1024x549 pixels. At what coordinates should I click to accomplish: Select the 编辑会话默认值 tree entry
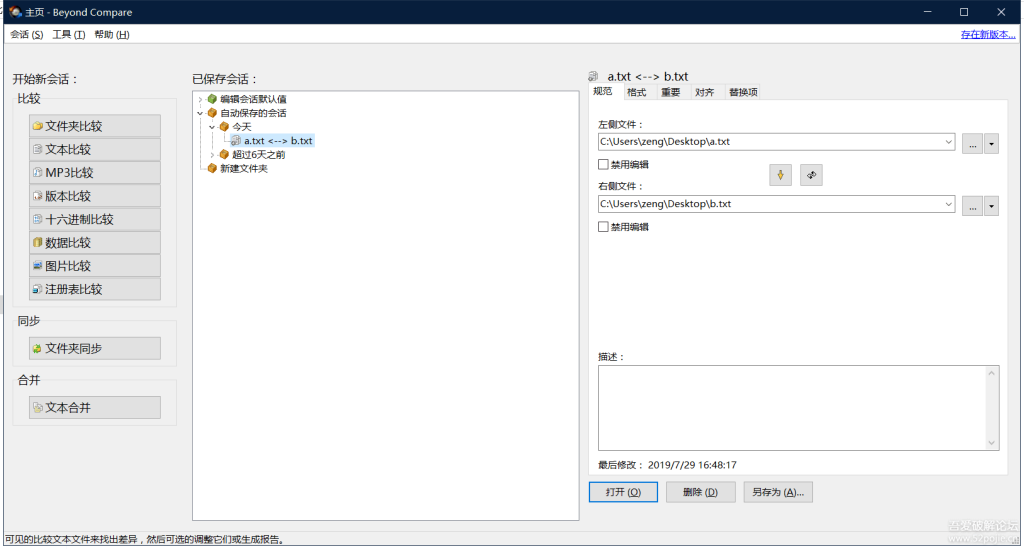(x=253, y=99)
